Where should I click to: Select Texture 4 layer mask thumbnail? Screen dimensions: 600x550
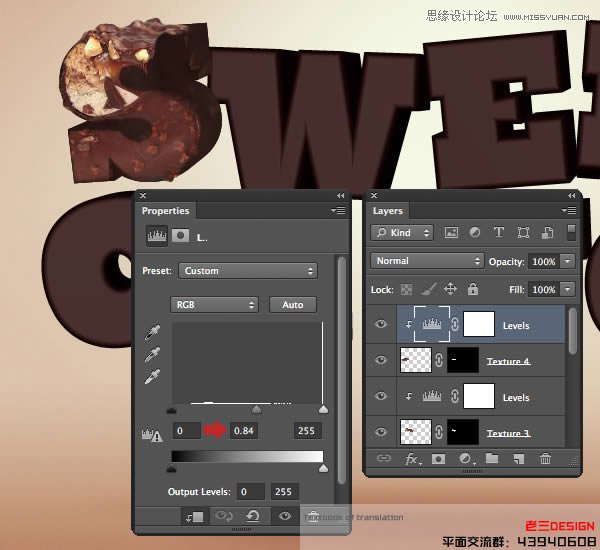point(463,360)
